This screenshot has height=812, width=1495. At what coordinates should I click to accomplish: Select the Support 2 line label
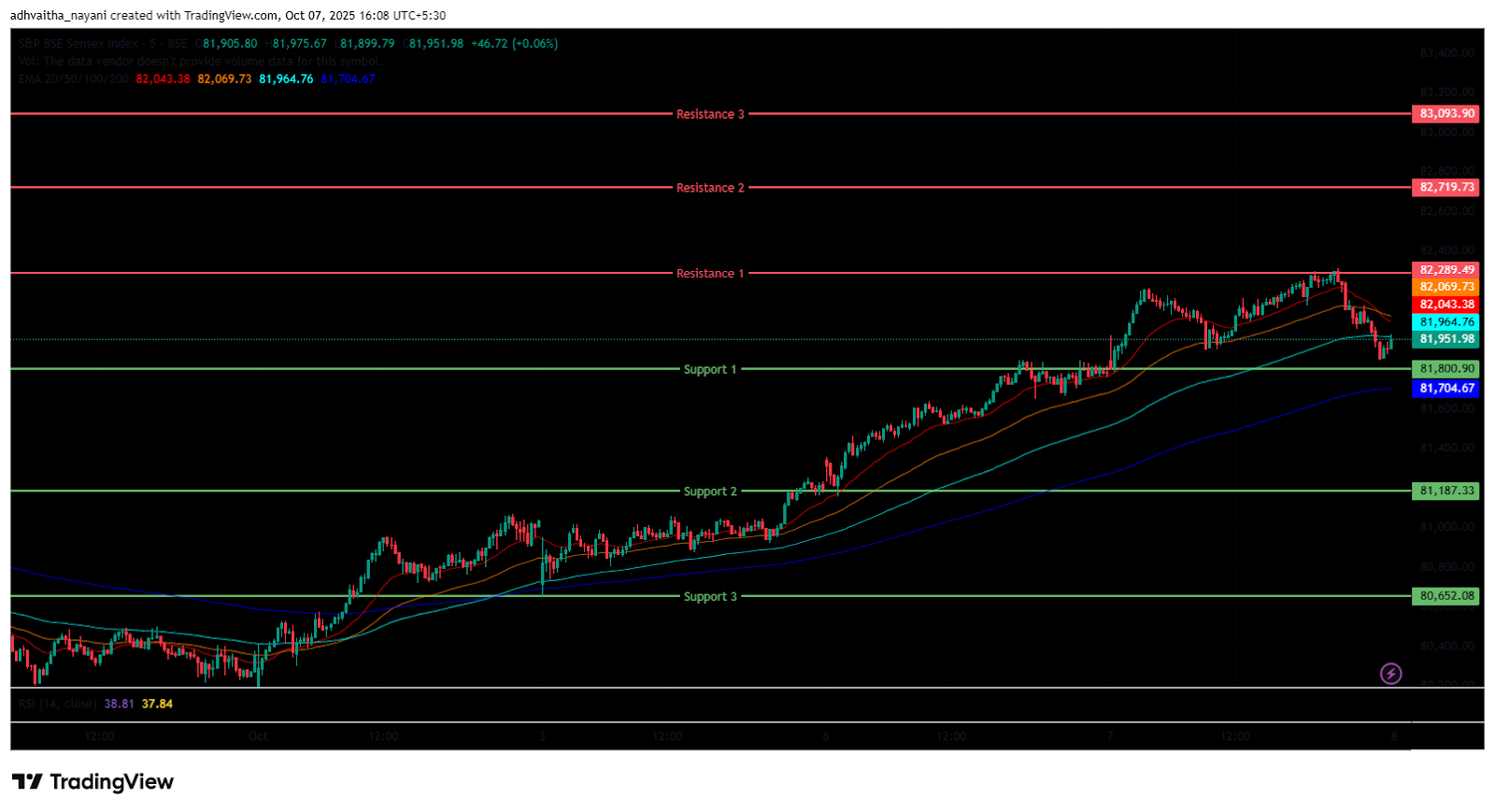(x=710, y=491)
